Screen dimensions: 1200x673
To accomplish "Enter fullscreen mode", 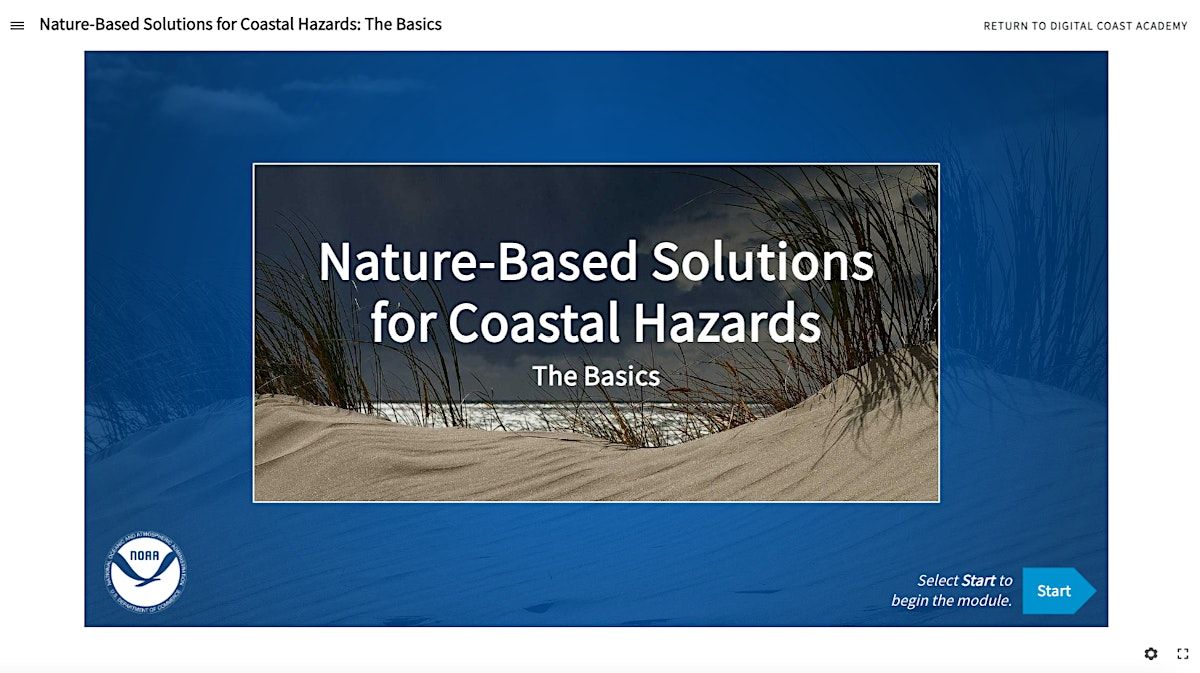I will (1182, 653).
